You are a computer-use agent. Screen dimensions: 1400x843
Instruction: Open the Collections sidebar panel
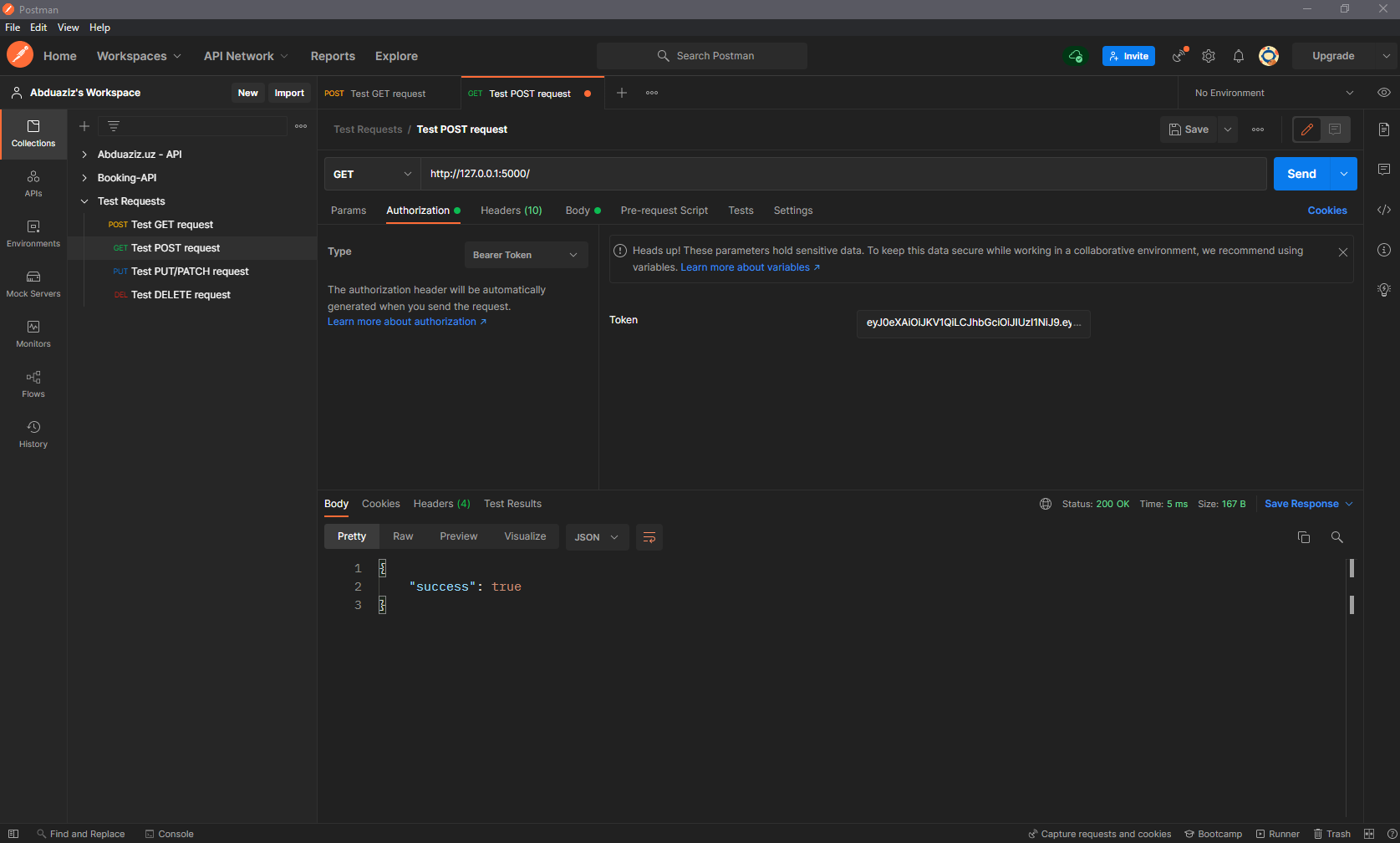[x=33, y=134]
